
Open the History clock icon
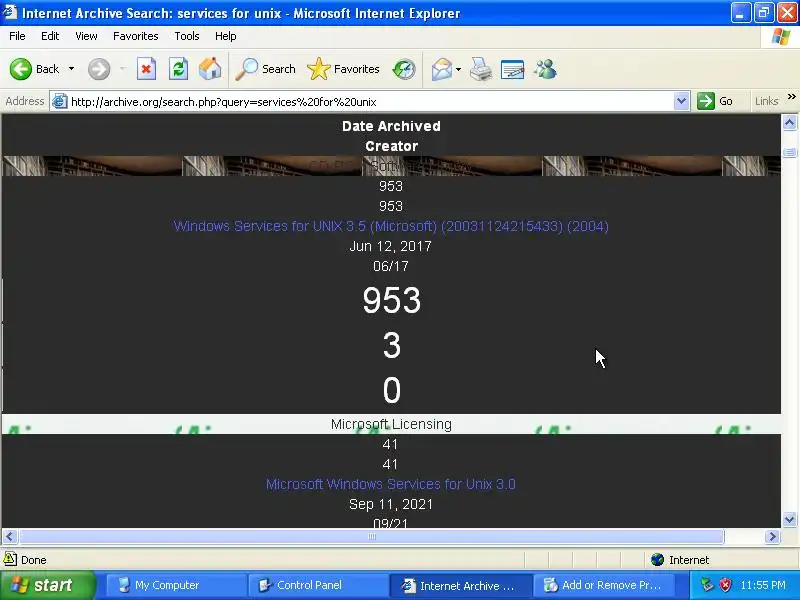[x=404, y=69]
